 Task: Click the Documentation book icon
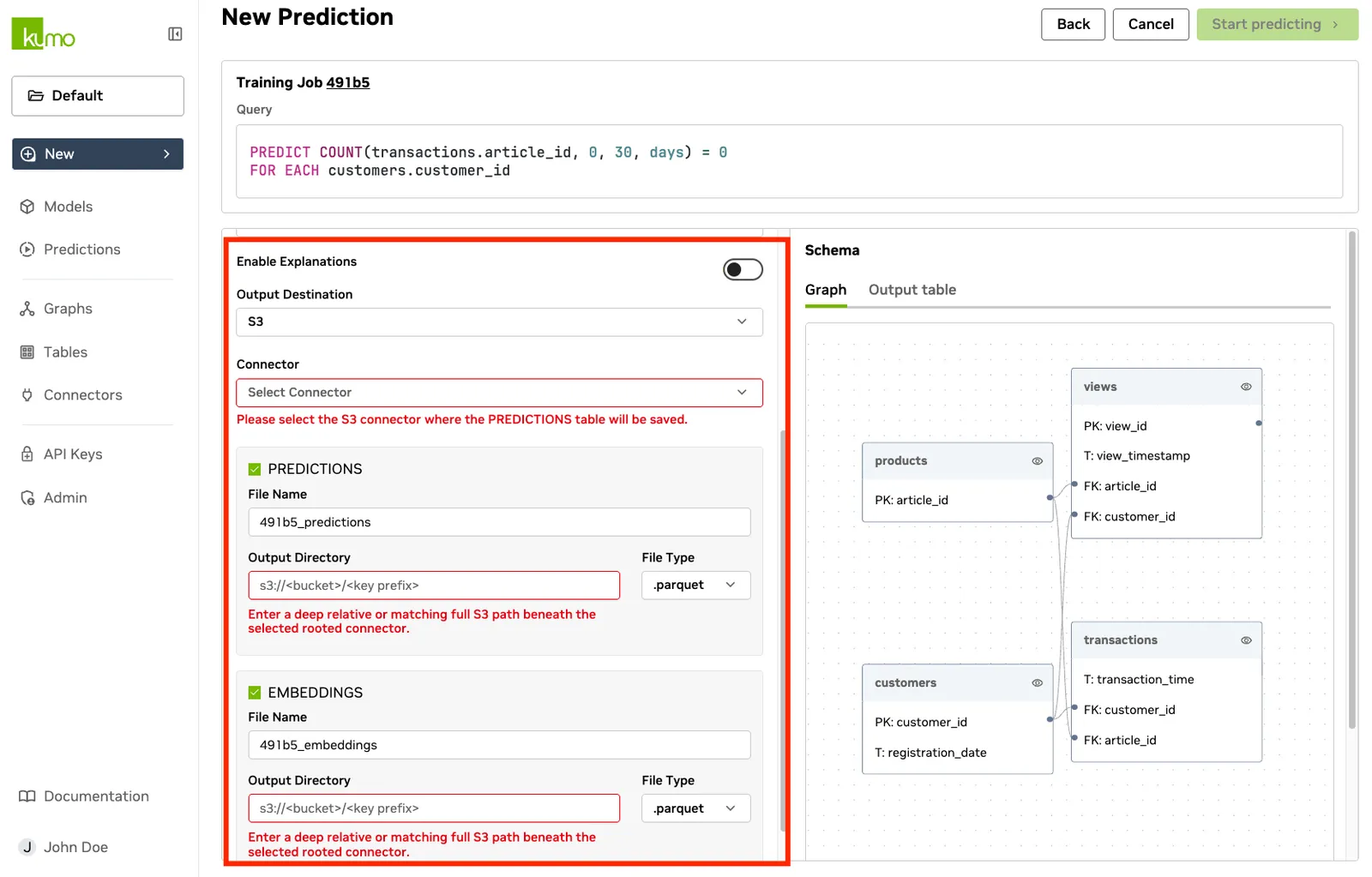27,796
